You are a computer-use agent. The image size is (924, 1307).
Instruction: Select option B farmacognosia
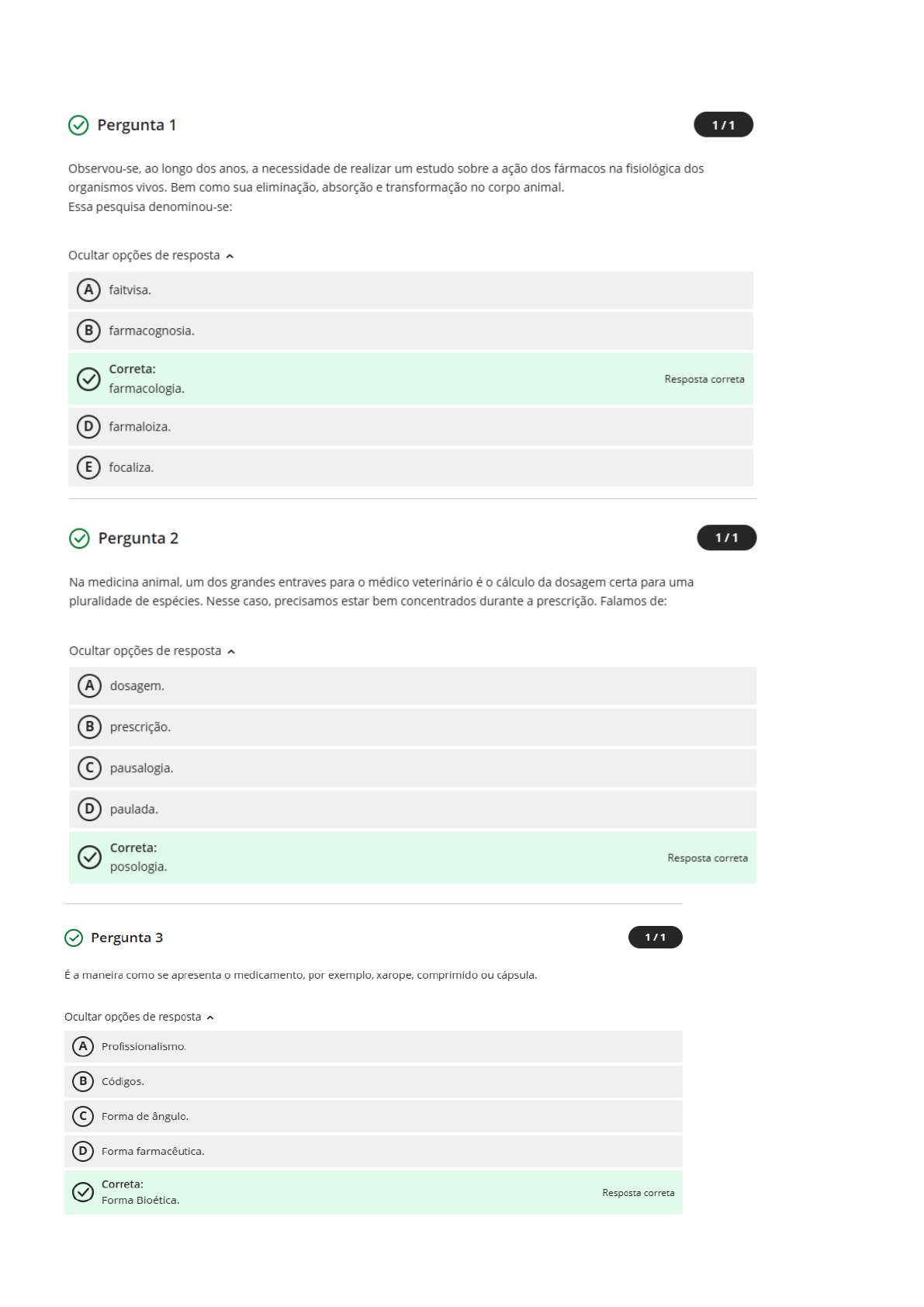(x=410, y=331)
